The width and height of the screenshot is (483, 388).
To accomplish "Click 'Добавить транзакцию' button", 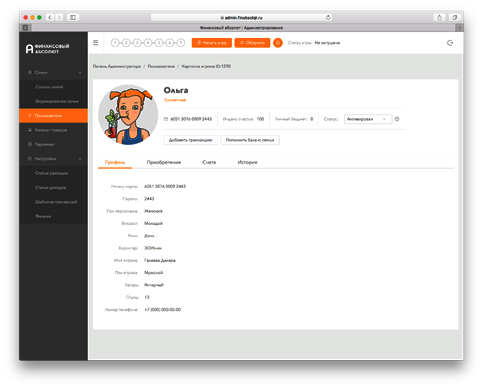I will (x=191, y=140).
